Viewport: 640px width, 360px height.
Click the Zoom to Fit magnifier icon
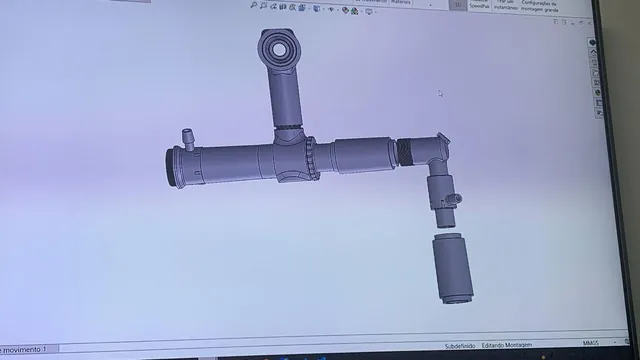coord(253,5)
